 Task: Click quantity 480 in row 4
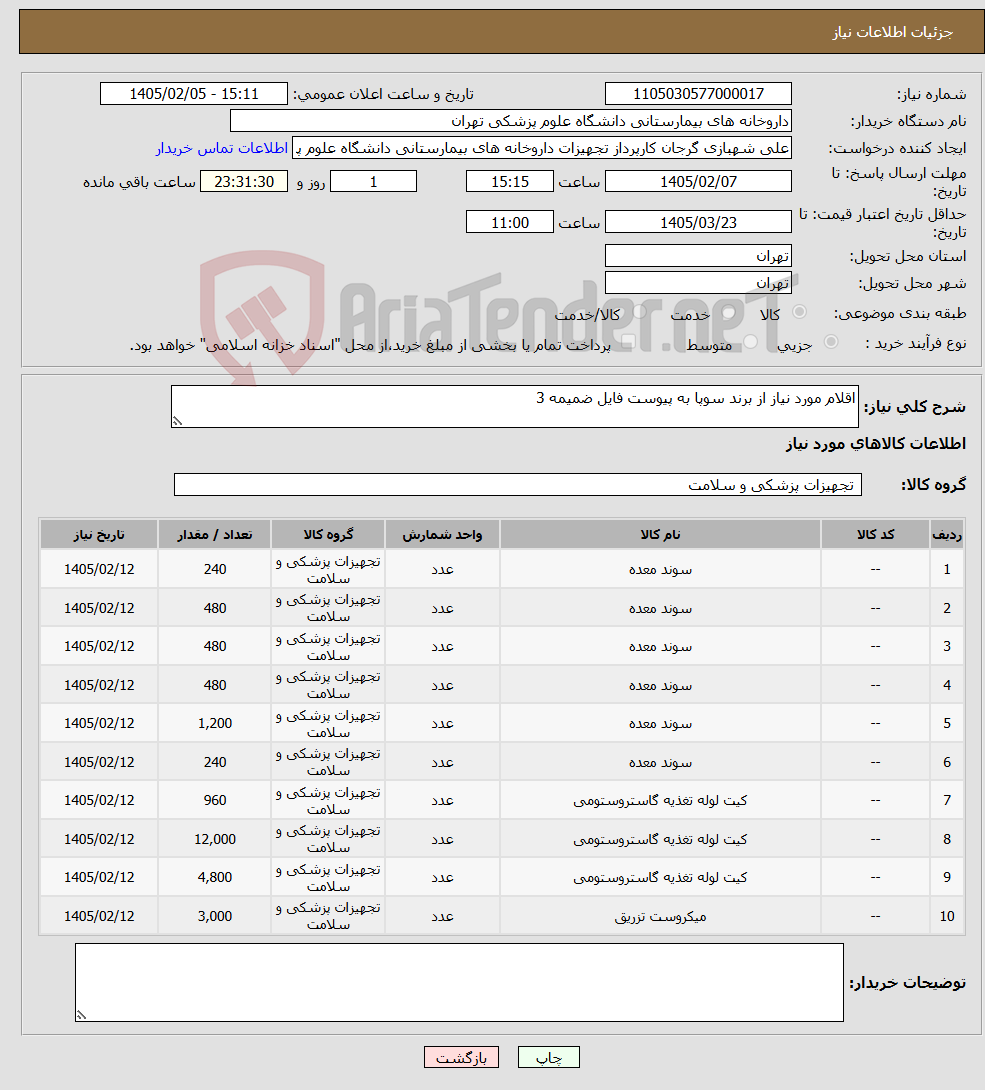[x=215, y=685]
